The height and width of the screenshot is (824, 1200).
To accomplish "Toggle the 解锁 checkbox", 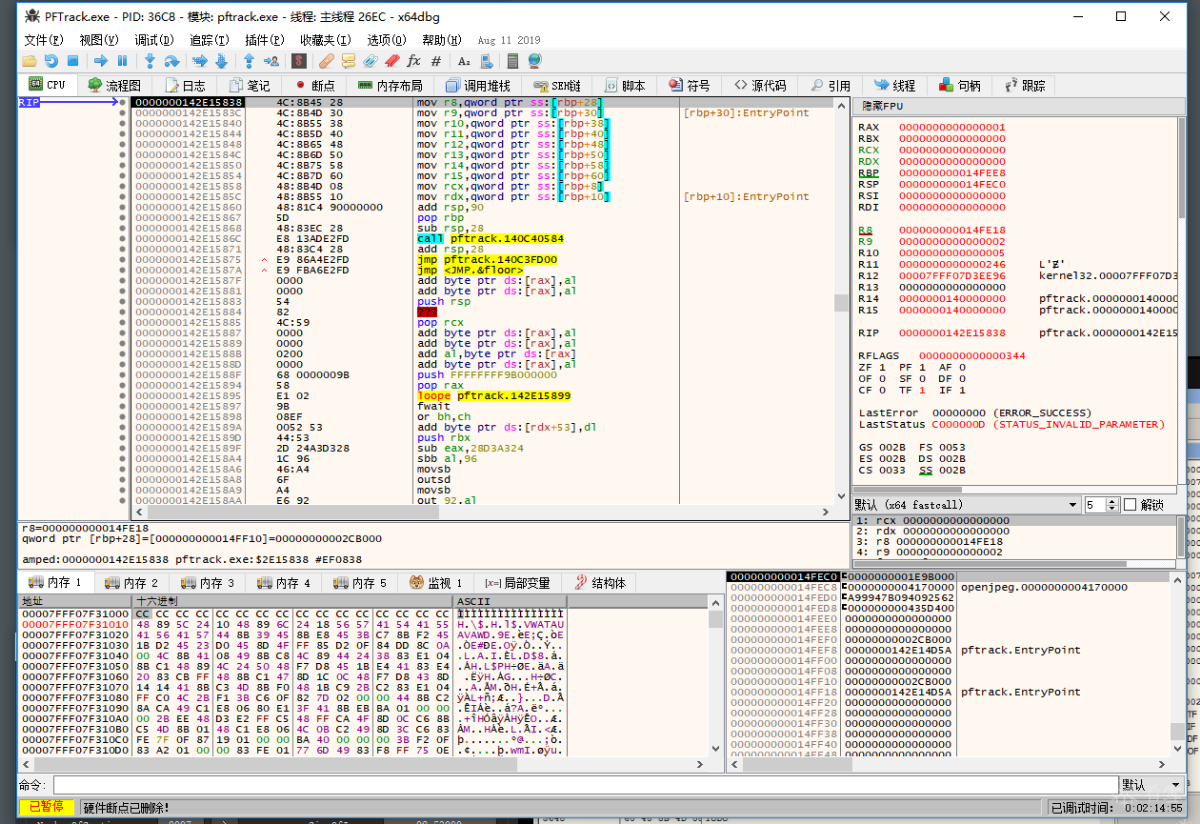I will (1131, 505).
